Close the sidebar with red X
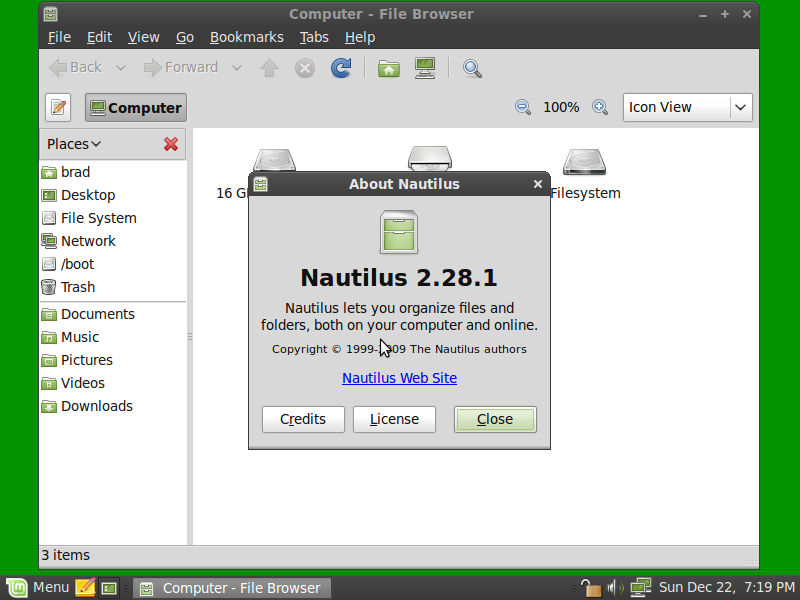 (x=171, y=144)
